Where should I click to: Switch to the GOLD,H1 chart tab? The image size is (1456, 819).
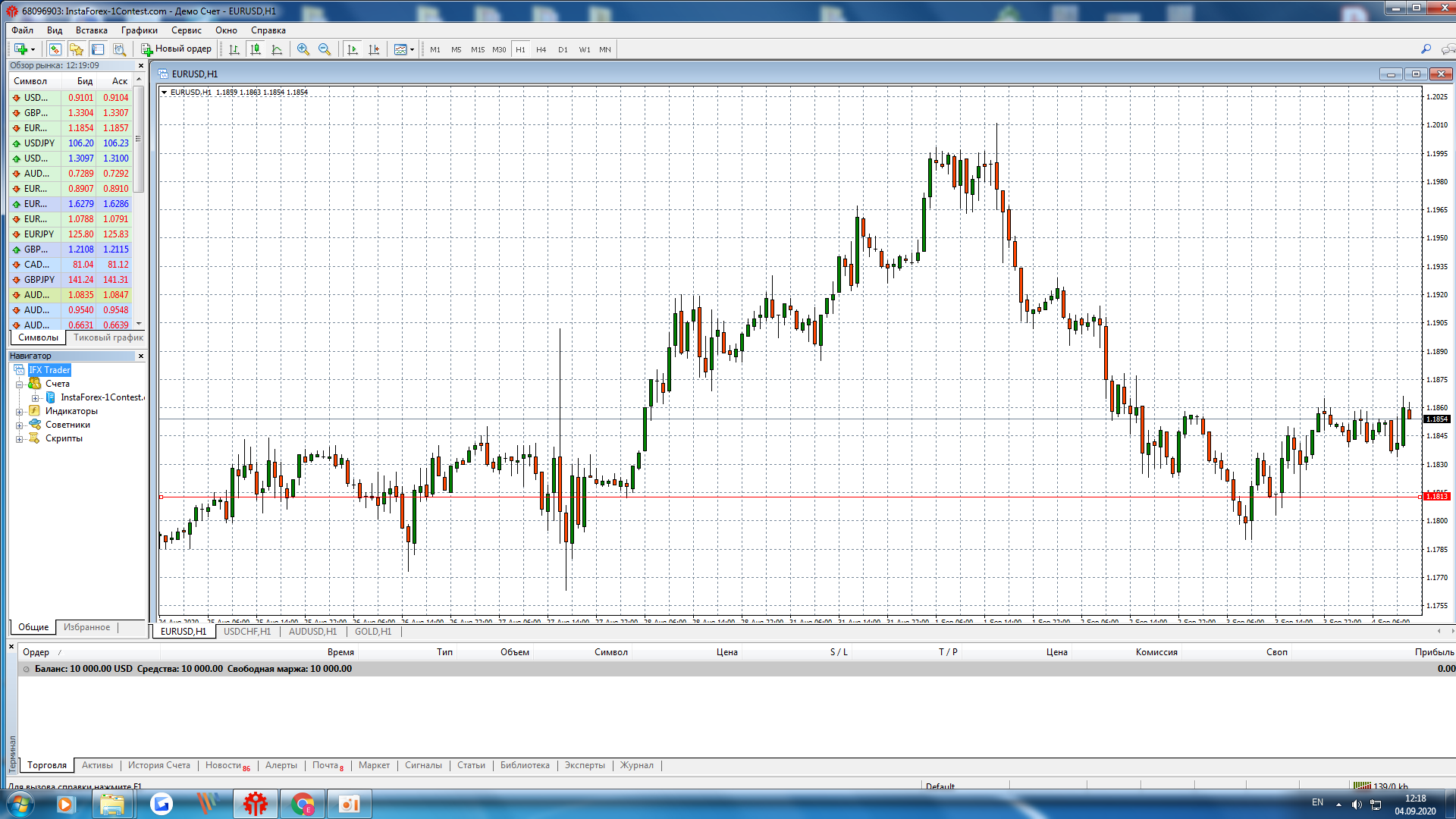(x=373, y=632)
